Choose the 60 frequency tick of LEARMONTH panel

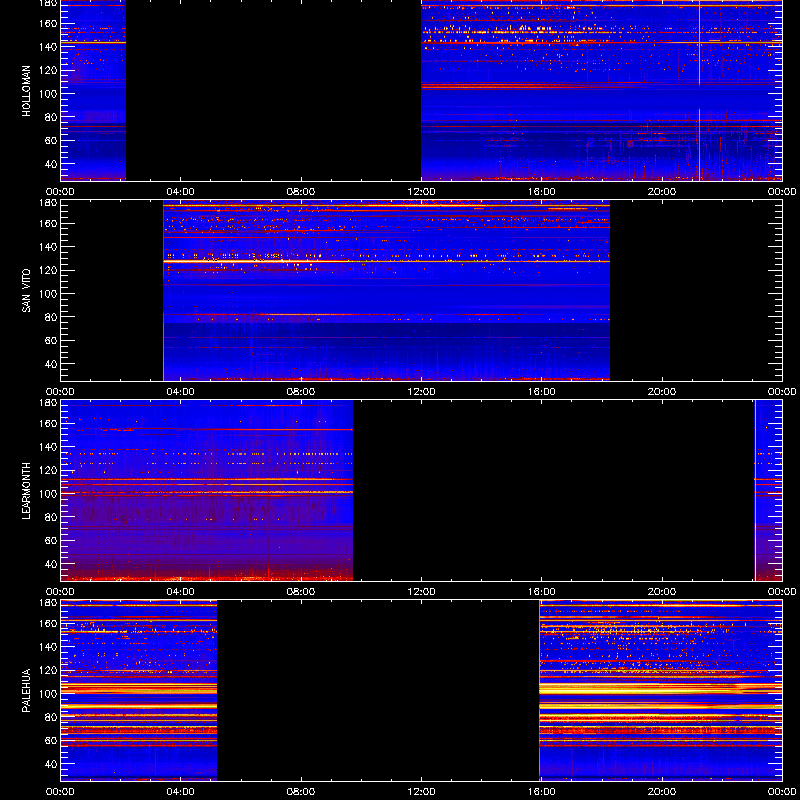tap(52, 540)
